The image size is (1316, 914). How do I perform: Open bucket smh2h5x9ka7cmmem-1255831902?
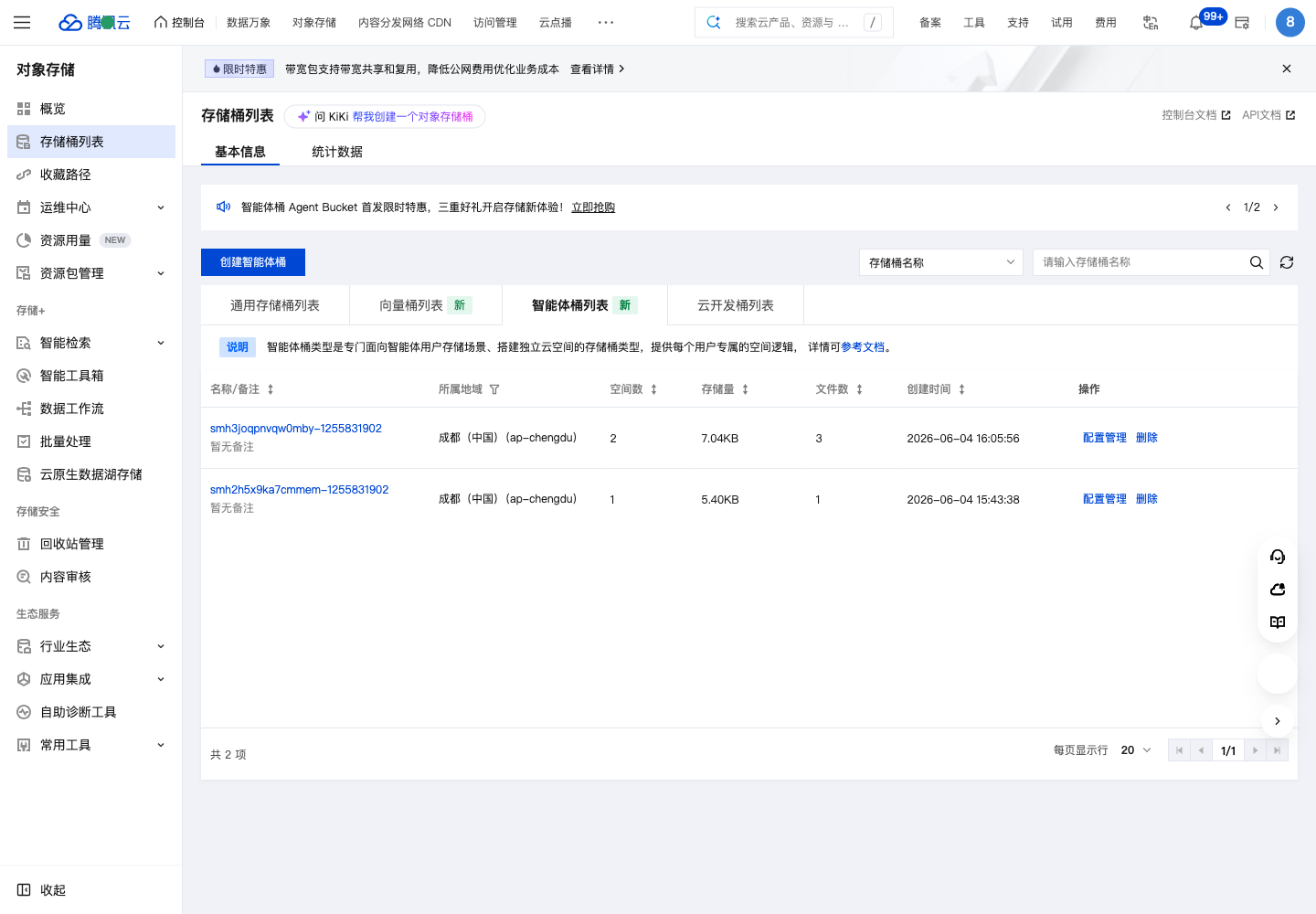300,490
